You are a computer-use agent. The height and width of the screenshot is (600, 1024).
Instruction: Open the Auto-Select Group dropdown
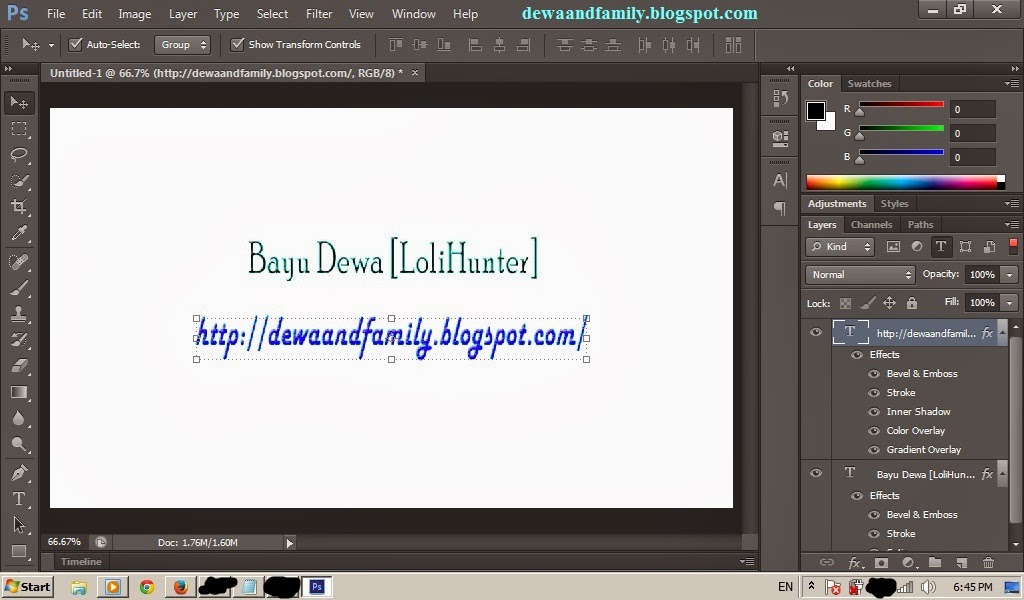182,44
